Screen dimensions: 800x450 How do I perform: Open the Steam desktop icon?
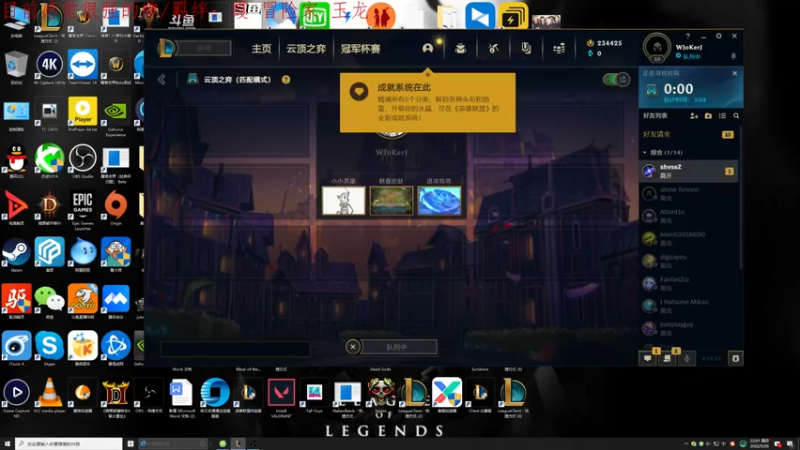click(16, 254)
